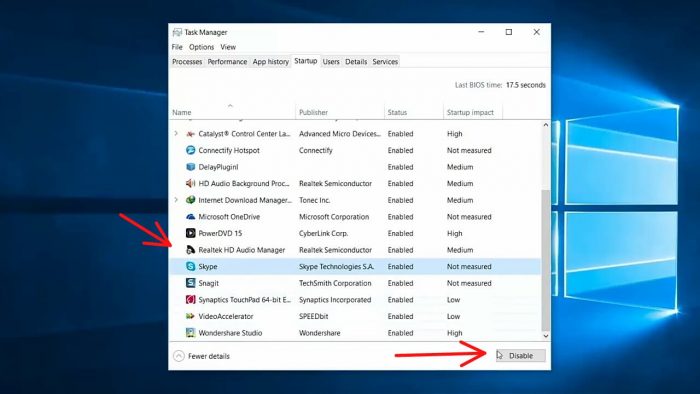Viewport: 700px width, 394px height.
Task: Sort by the Publisher column header
Action: pos(340,112)
